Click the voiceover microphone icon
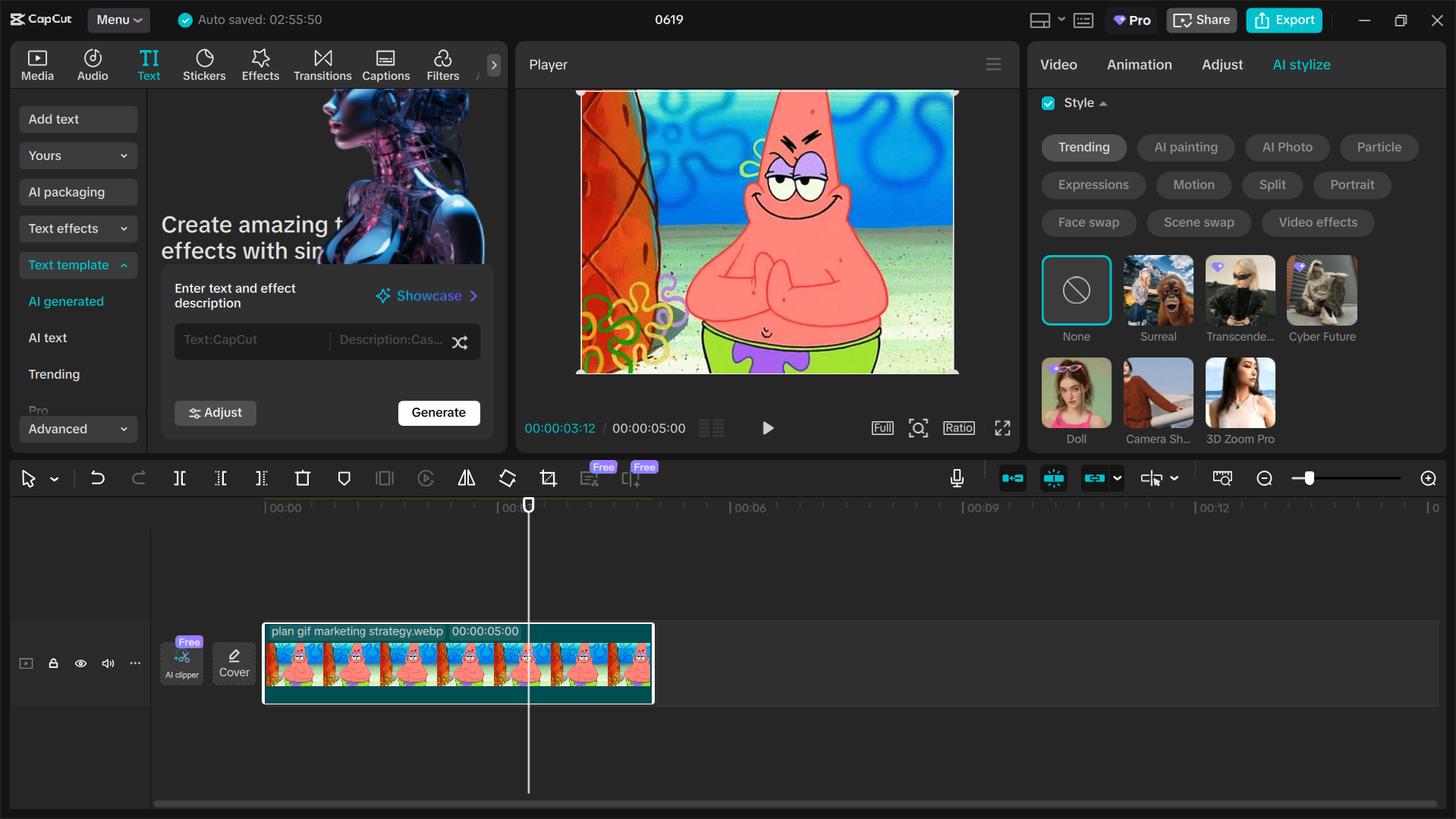Viewport: 1456px width, 819px height. pyautogui.click(x=957, y=478)
